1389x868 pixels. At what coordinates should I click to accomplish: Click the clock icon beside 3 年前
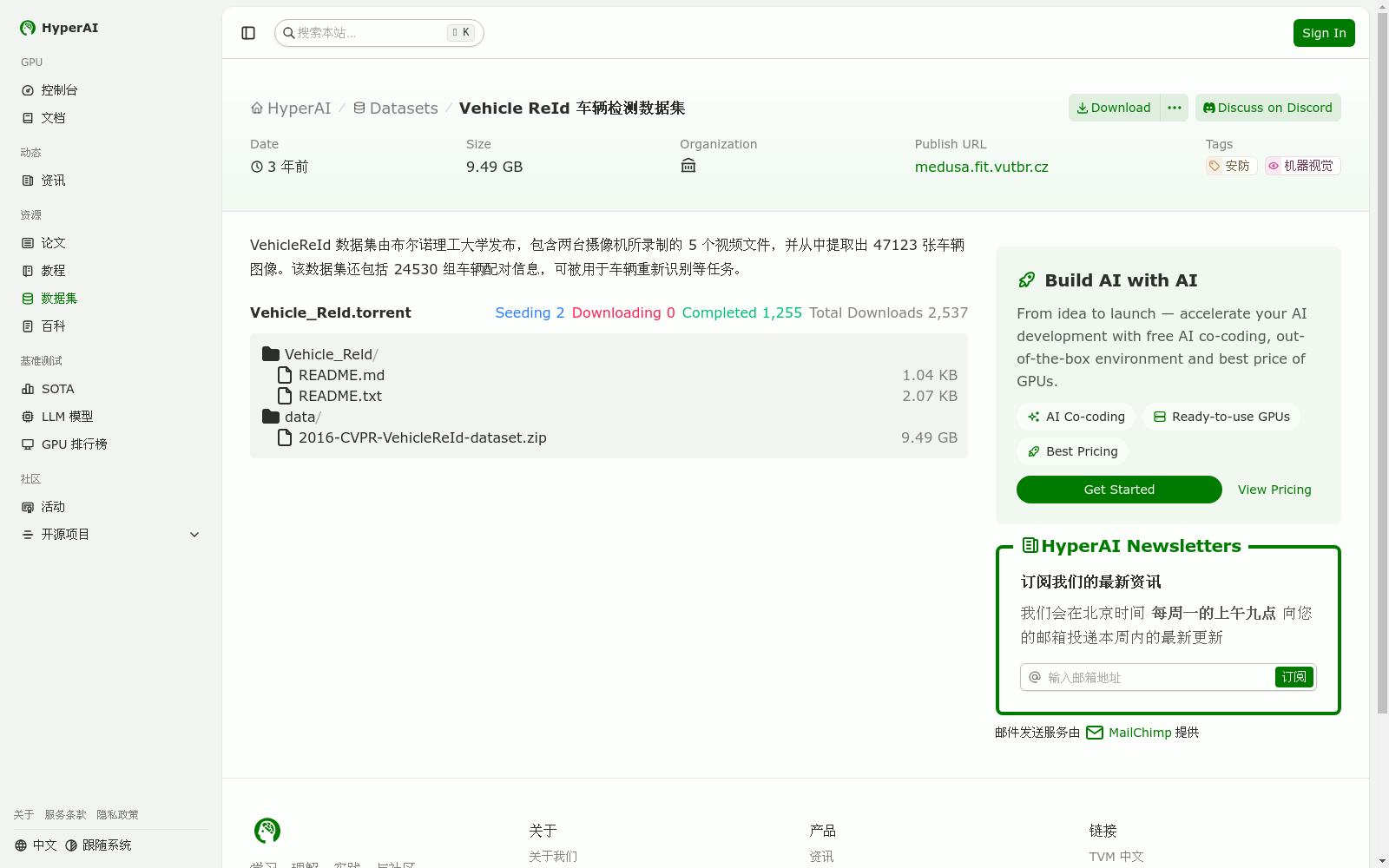[257, 167]
